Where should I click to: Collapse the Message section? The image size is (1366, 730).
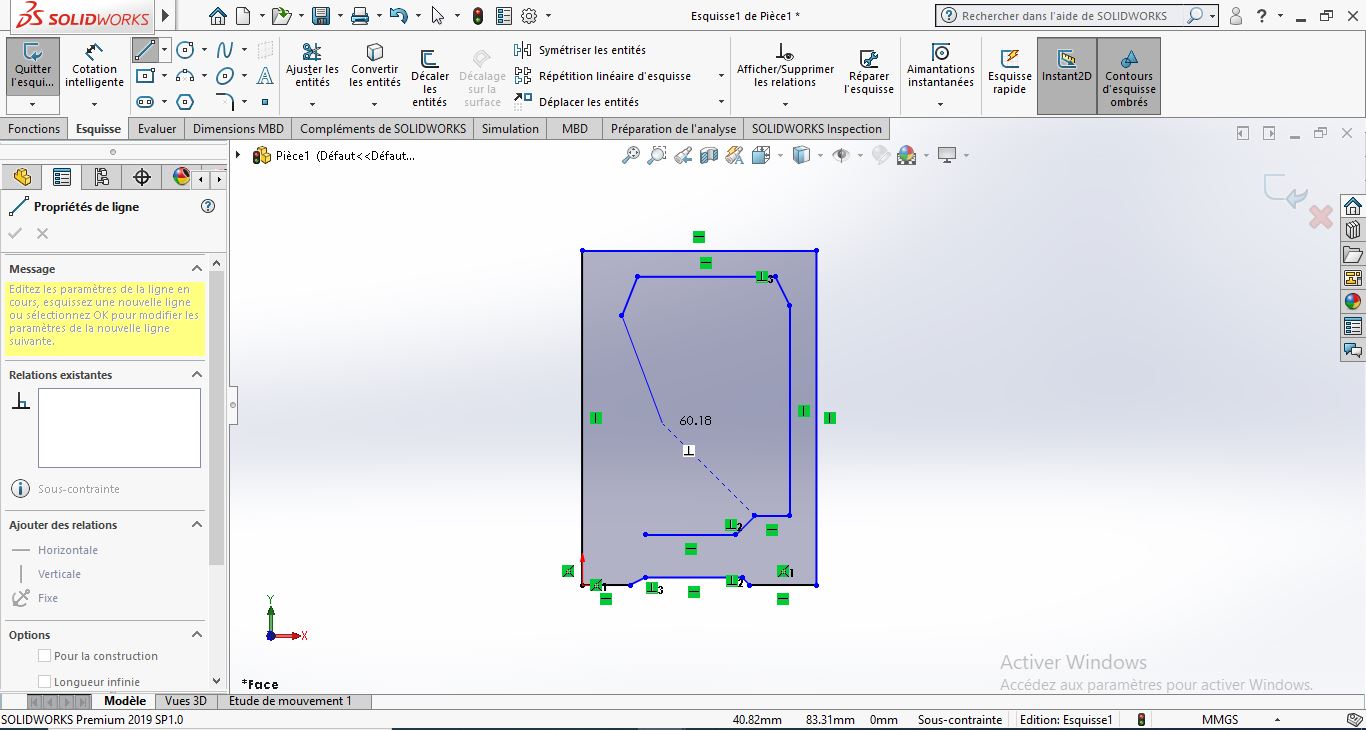(197, 268)
